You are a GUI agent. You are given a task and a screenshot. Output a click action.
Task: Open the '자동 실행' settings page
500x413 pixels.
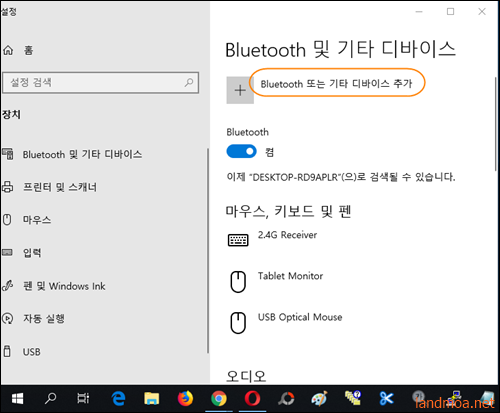point(44,319)
